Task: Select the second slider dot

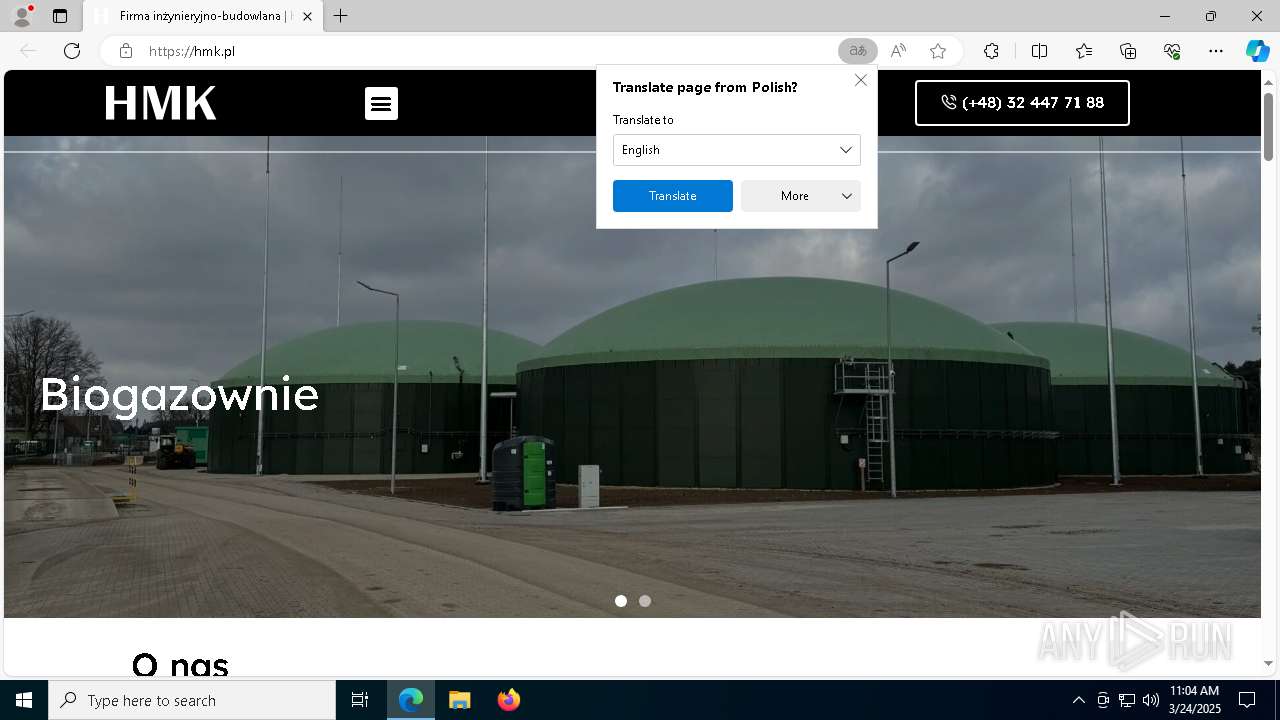Action: [x=645, y=601]
